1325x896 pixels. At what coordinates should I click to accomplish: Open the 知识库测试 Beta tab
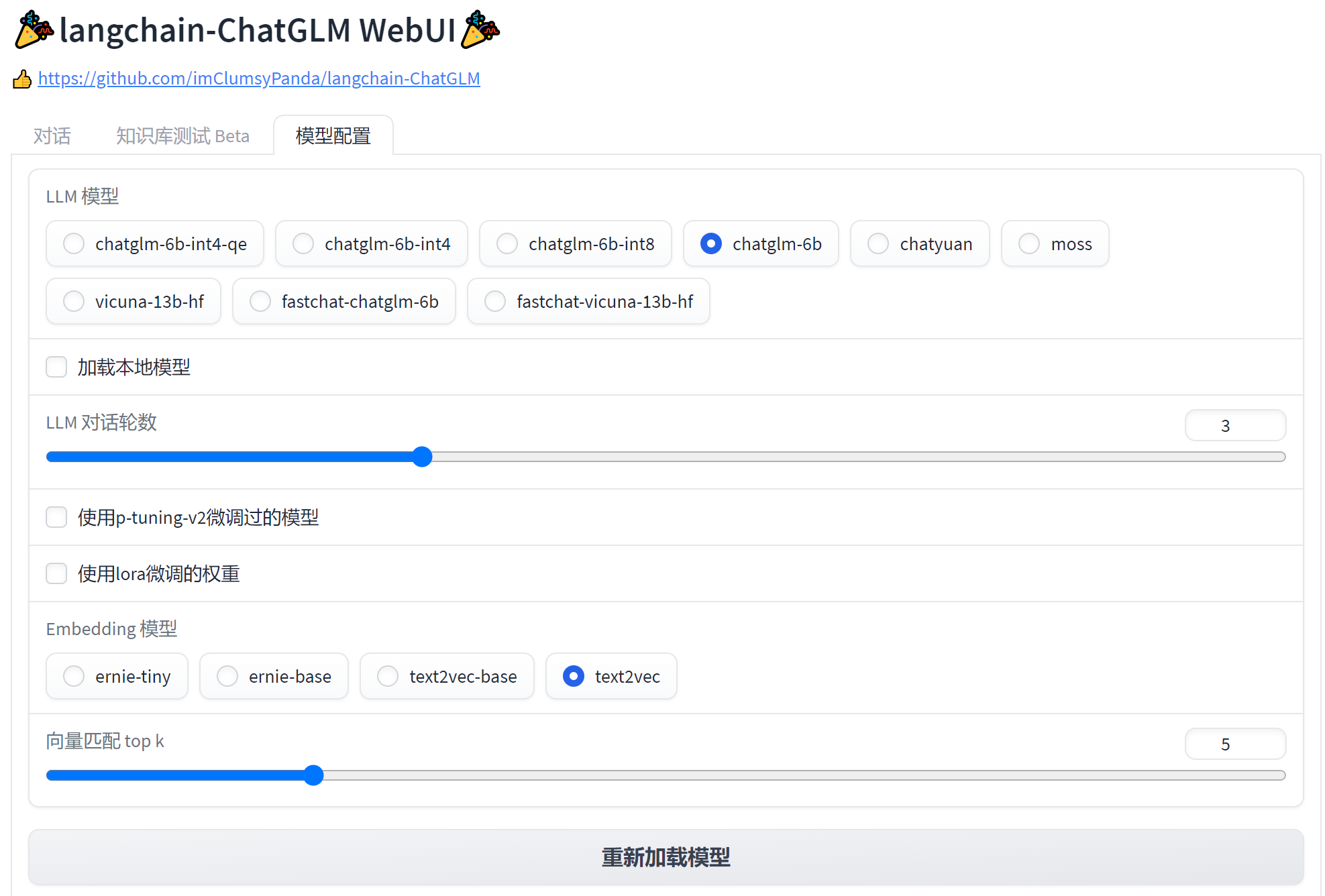(182, 136)
